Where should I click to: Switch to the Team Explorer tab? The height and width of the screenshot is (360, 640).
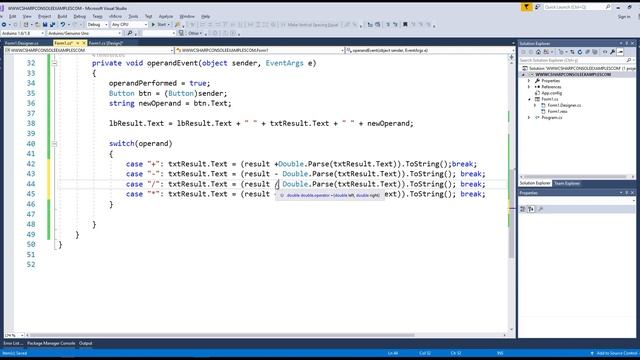(x=567, y=183)
